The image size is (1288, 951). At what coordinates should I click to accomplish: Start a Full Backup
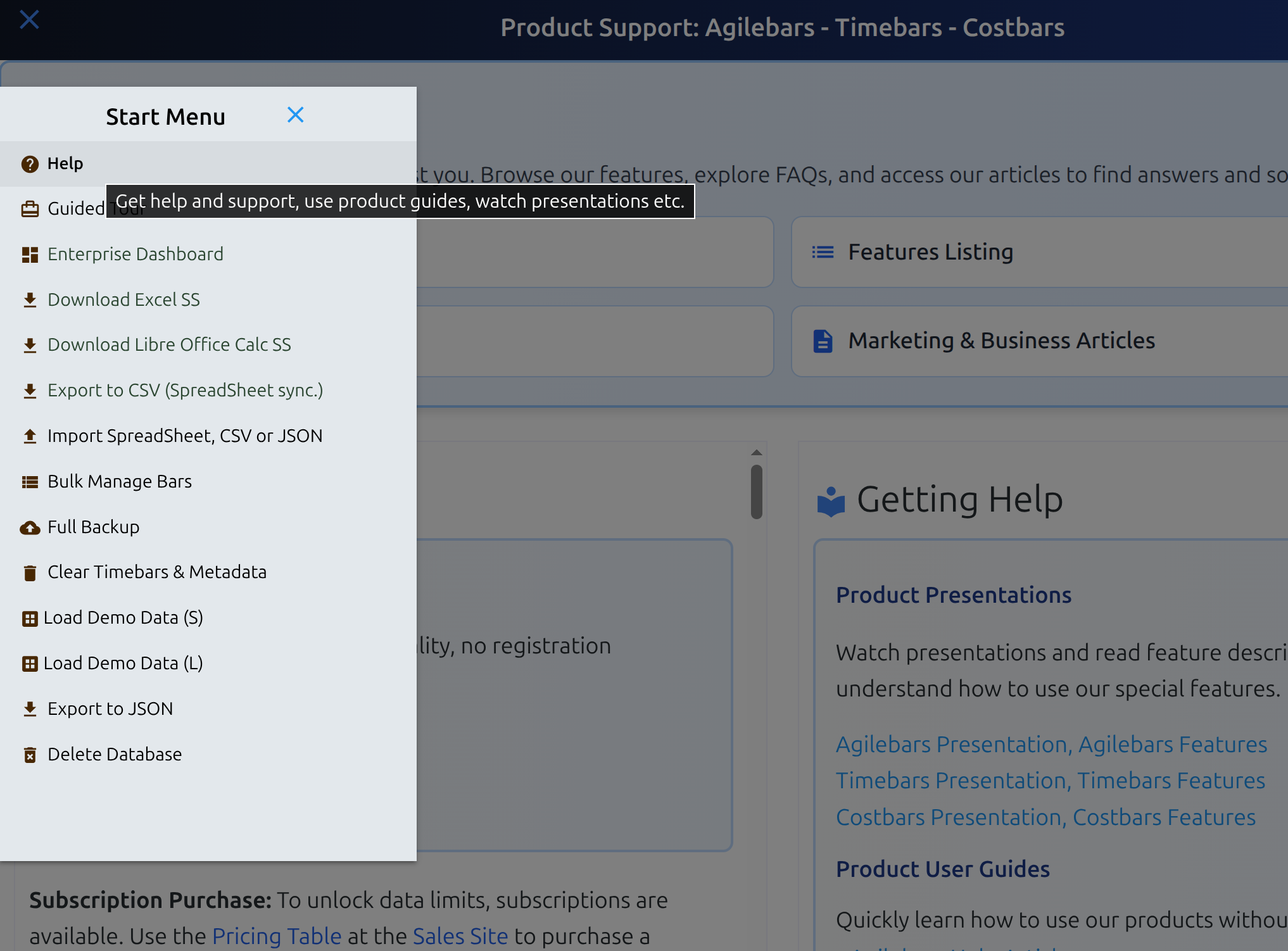(x=208, y=527)
